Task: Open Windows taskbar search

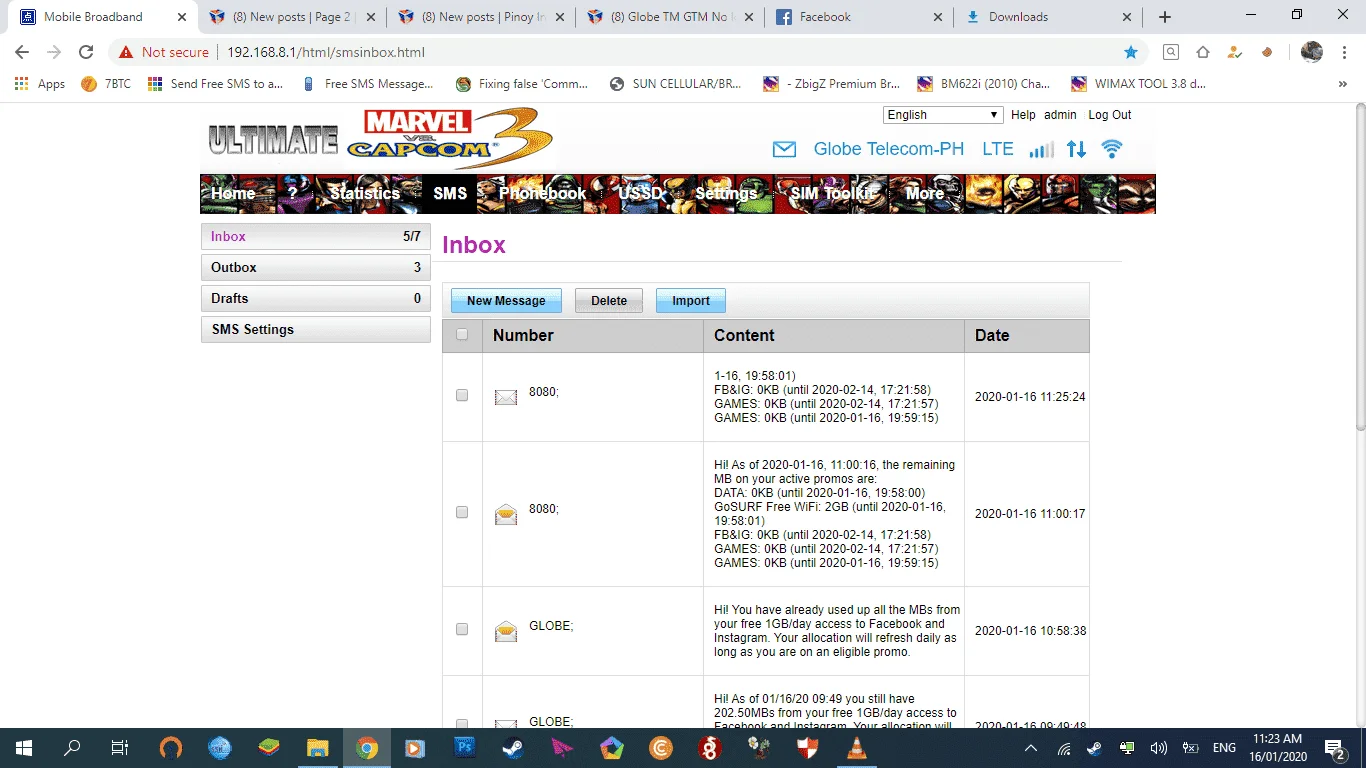Action: [72, 747]
